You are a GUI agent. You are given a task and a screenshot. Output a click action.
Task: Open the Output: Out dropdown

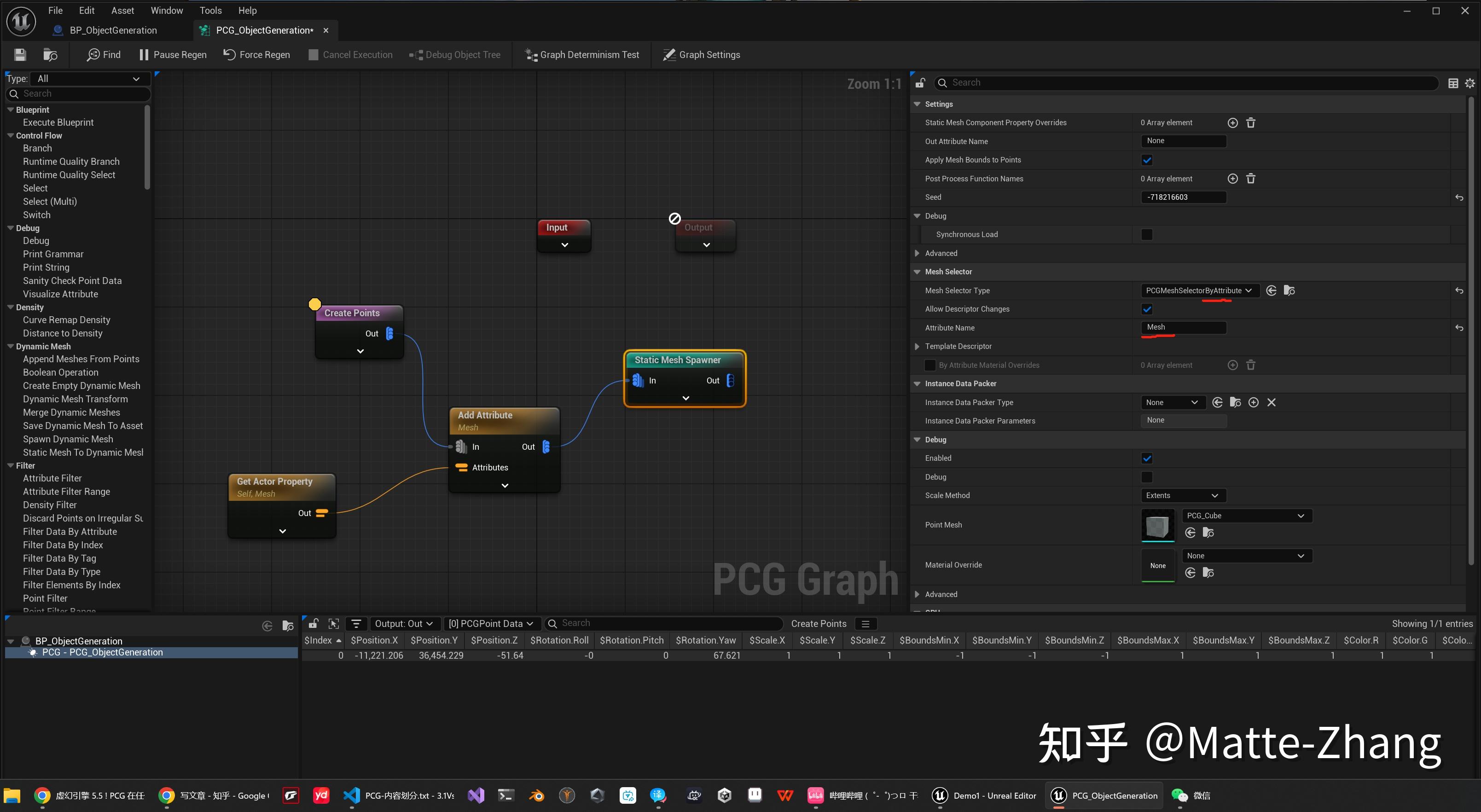pyautogui.click(x=404, y=623)
